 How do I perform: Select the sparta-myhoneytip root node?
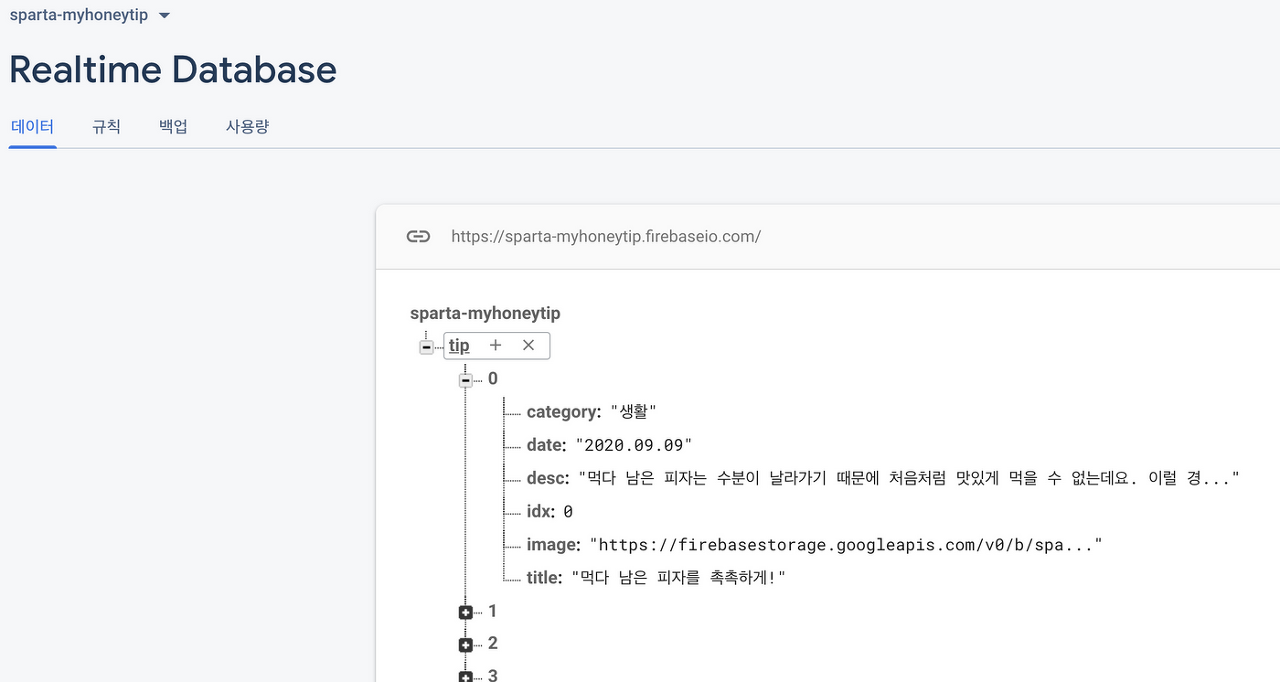point(485,313)
